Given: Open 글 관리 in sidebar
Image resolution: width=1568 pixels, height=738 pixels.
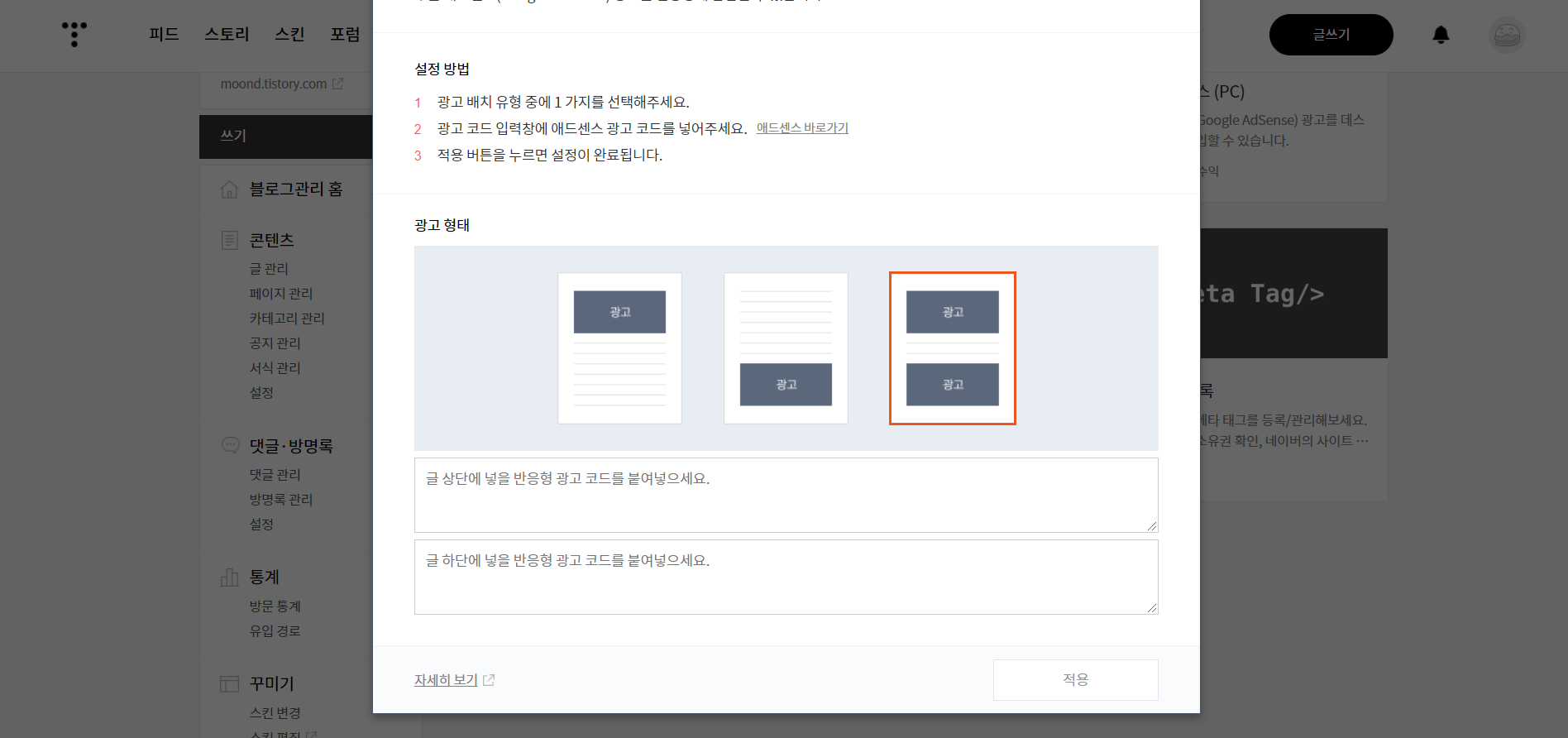Looking at the screenshot, I should (269, 269).
